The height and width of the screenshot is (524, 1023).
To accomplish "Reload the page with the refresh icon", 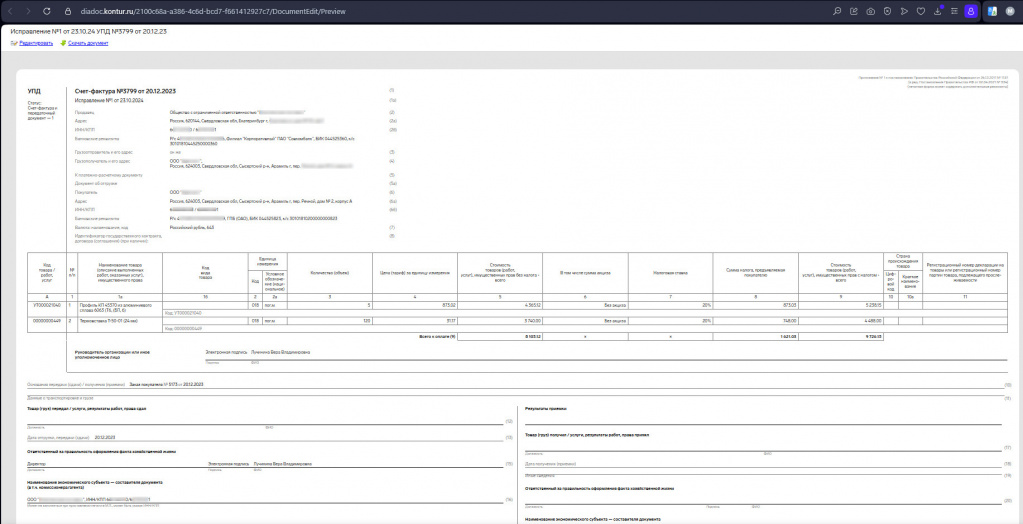I will [x=46, y=11].
